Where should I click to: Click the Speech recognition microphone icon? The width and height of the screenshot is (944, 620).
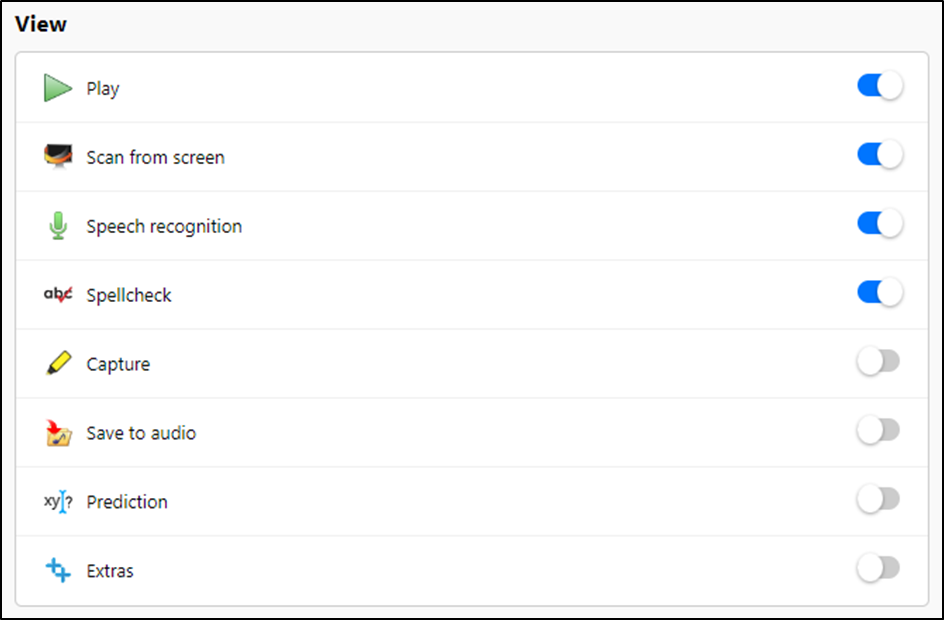pos(58,226)
